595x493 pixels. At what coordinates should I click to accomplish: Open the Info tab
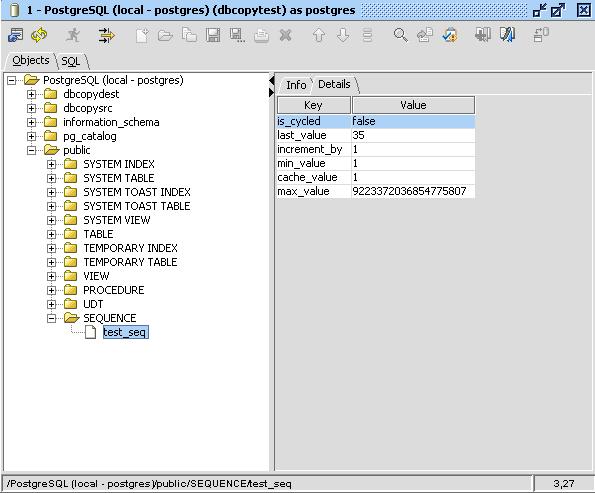click(x=296, y=85)
